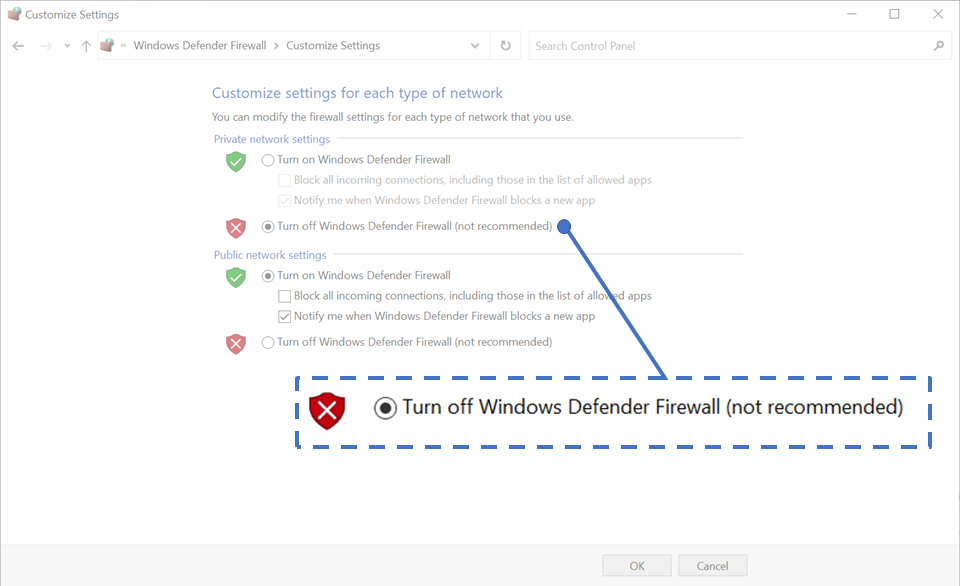This screenshot has width=960, height=586.
Task: Click the OK button
Action: point(637,566)
